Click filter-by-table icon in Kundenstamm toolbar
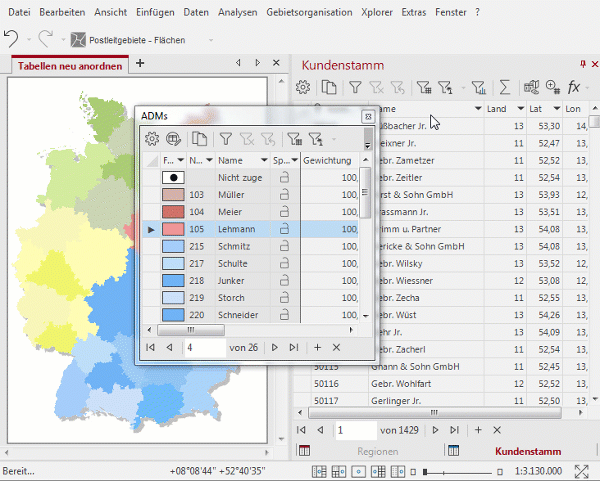The image size is (600, 481). click(424, 87)
